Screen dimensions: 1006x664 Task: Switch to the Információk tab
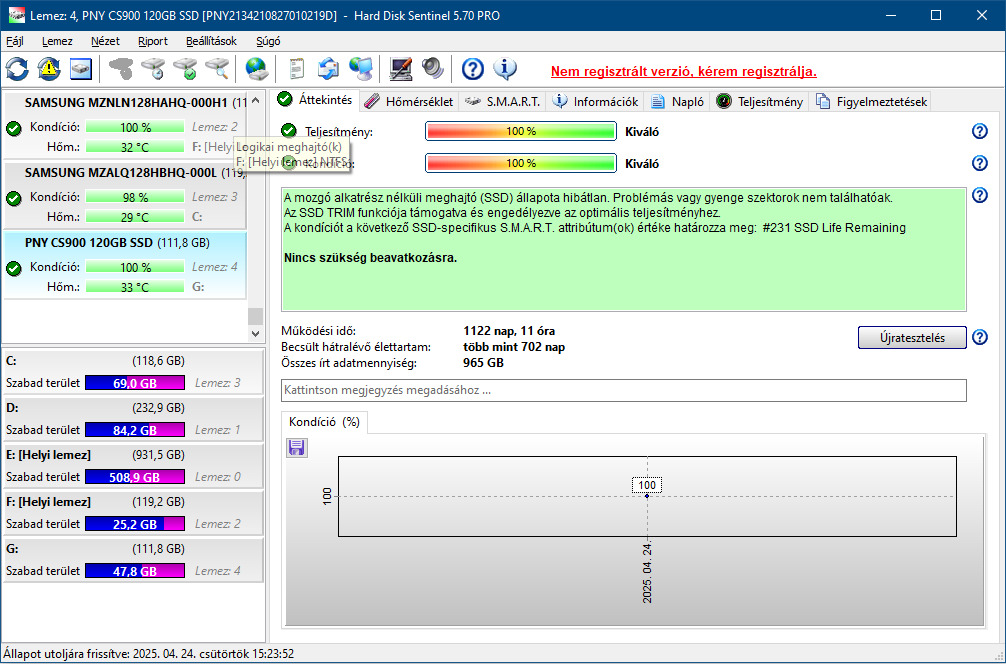596,101
